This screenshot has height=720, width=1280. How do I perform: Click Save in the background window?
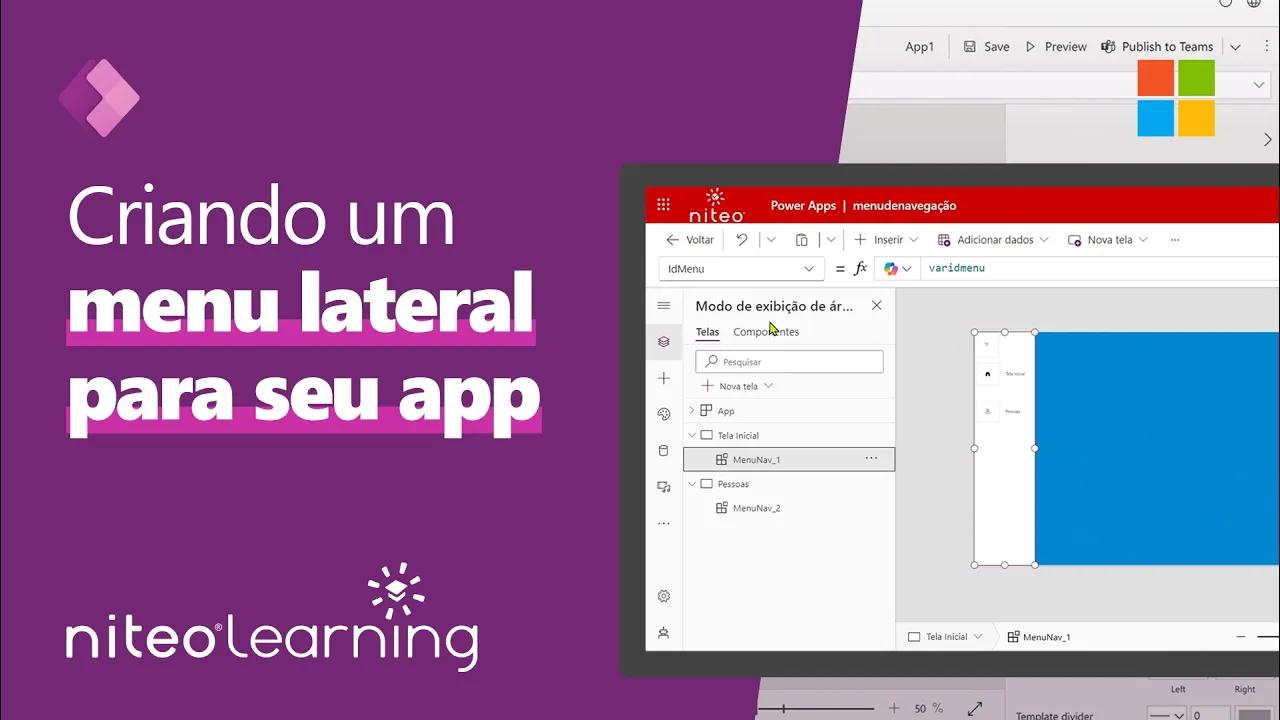(986, 47)
